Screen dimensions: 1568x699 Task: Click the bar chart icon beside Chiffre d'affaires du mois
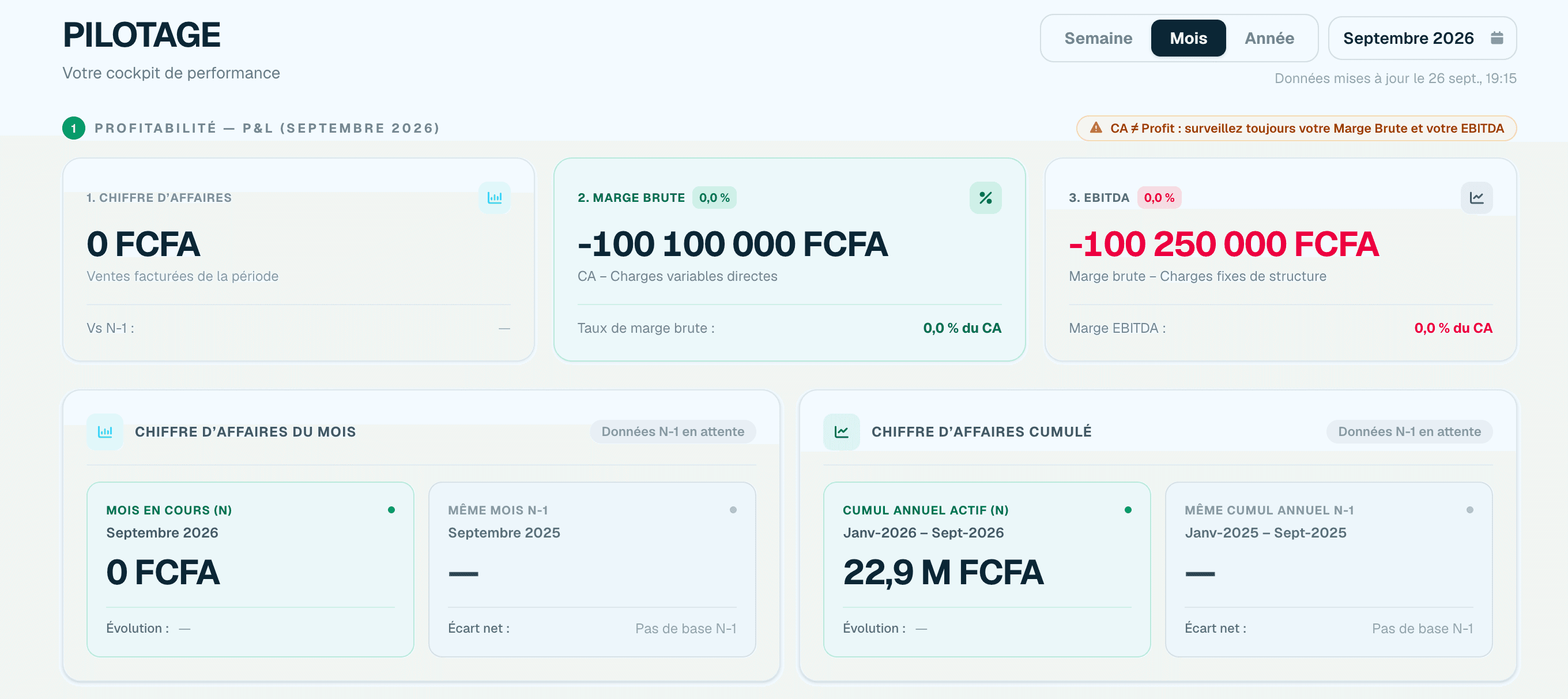[x=105, y=432]
